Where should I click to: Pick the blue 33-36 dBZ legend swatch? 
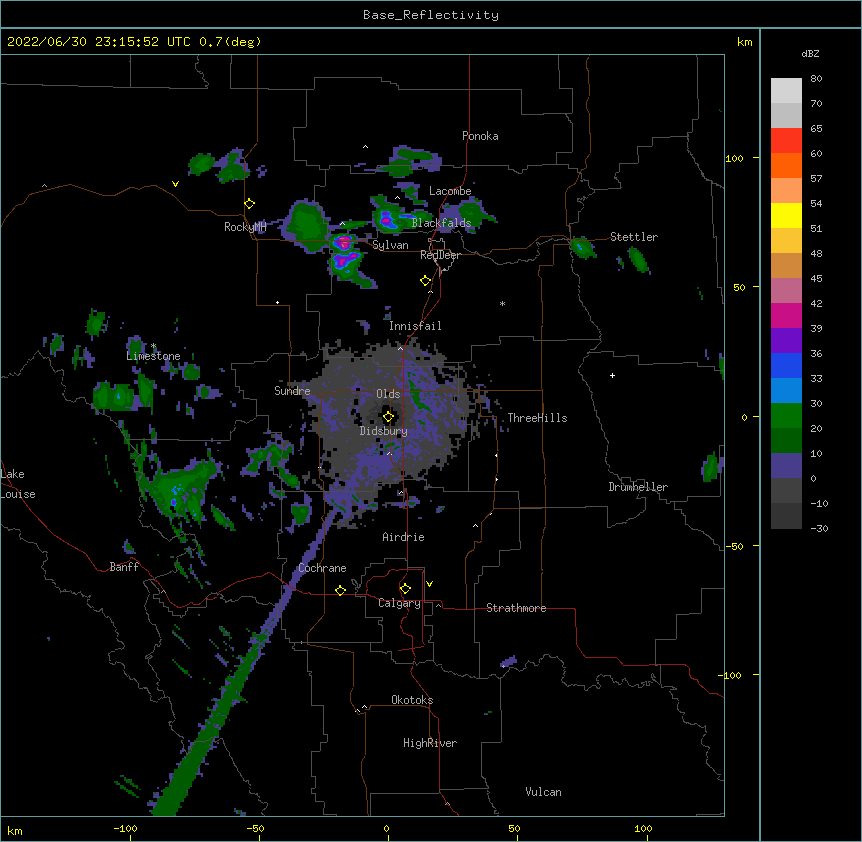click(x=786, y=365)
